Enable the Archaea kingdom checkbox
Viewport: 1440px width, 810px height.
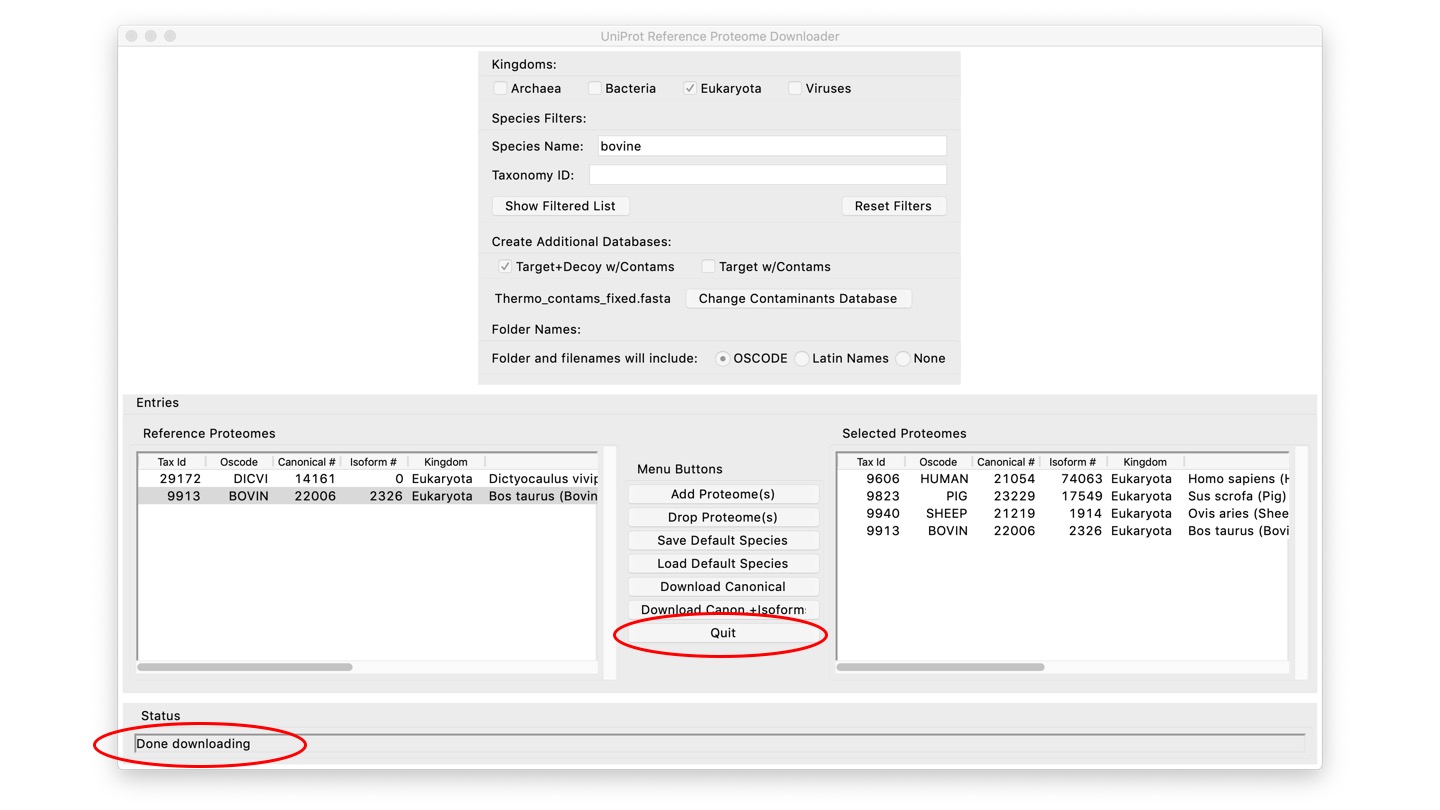pos(500,89)
